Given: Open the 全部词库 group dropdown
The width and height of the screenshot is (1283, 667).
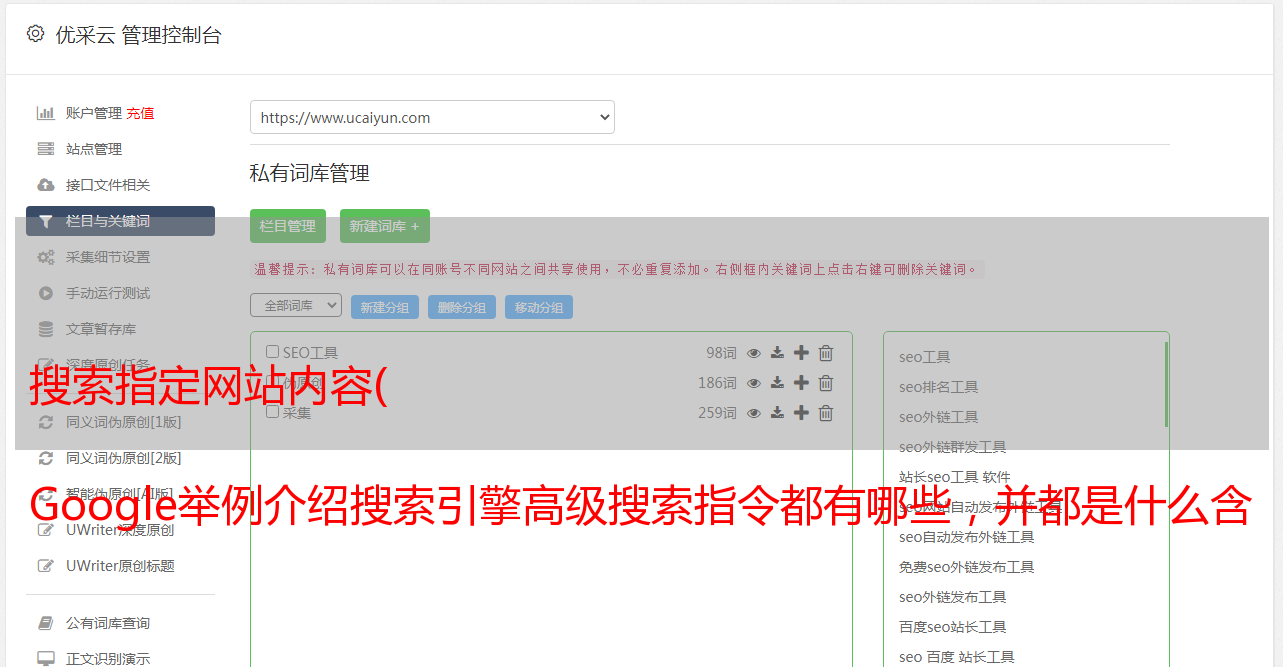Looking at the screenshot, I should [x=296, y=305].
